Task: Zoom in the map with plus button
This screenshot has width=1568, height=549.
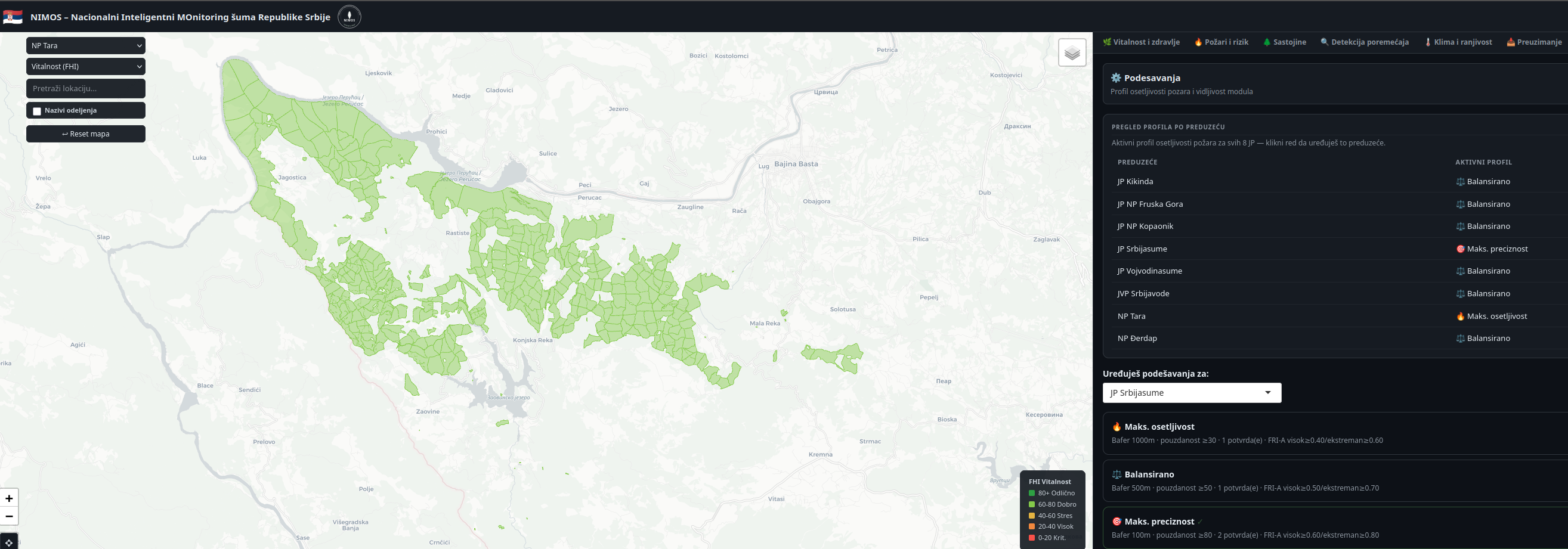Action: click(x=9, y=498)
